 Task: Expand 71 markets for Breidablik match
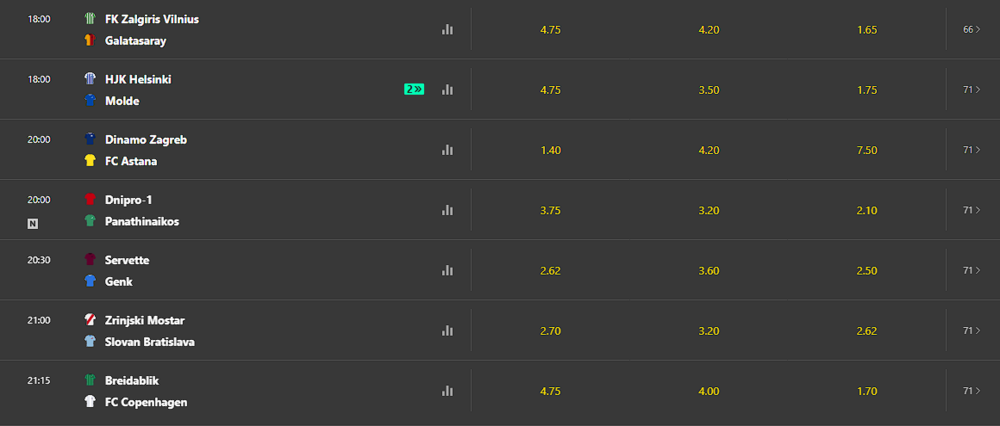(x=972, y=390)
